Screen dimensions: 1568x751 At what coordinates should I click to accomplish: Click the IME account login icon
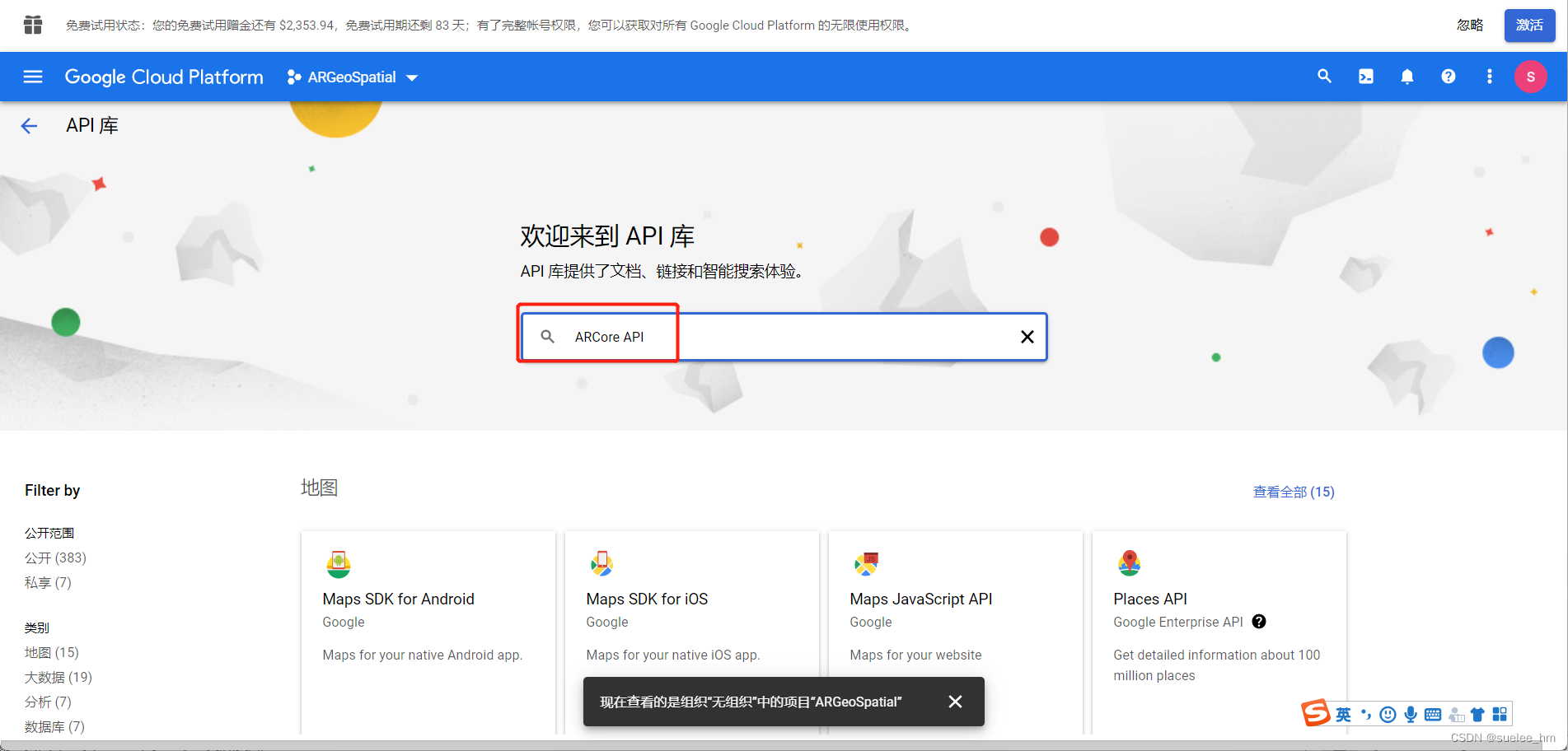[x=1456, y=714]
